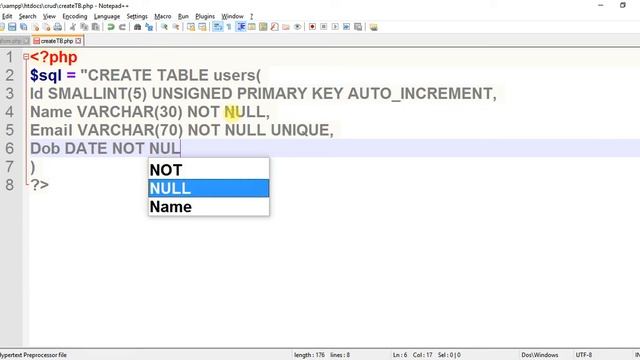The height and width of the screenshot is (360, 640).
Task: Toggle Show All Characters pilcrow icon
Action: point(229,27)
